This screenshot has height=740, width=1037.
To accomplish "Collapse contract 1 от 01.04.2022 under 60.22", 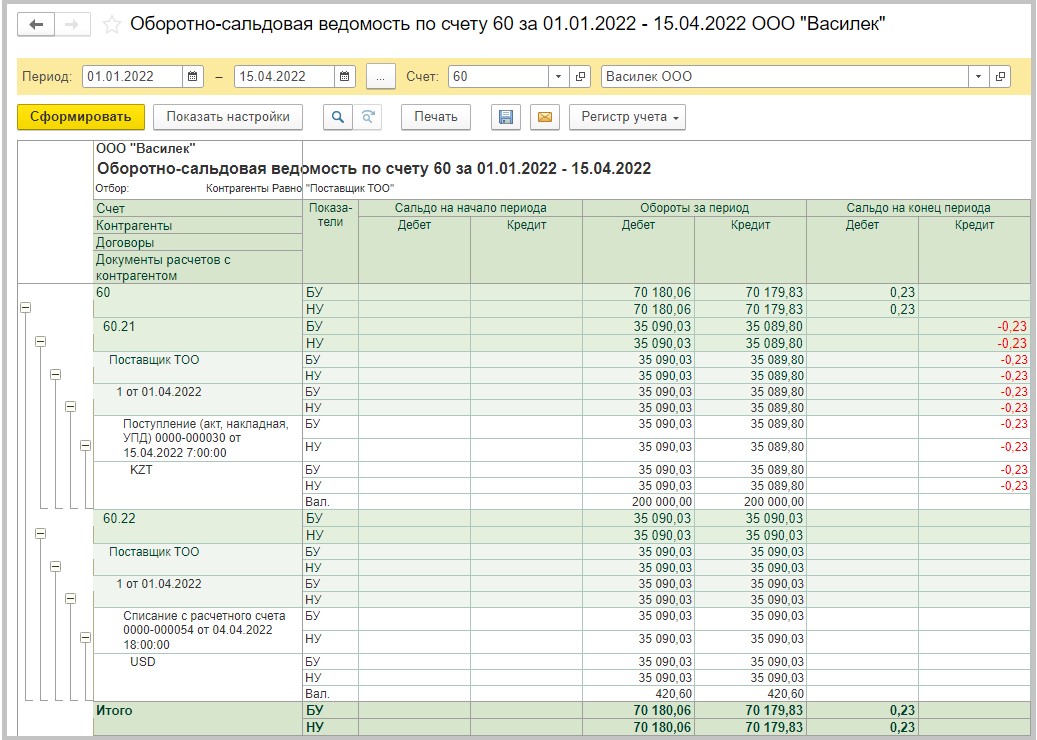I will (x=71, y=598).
